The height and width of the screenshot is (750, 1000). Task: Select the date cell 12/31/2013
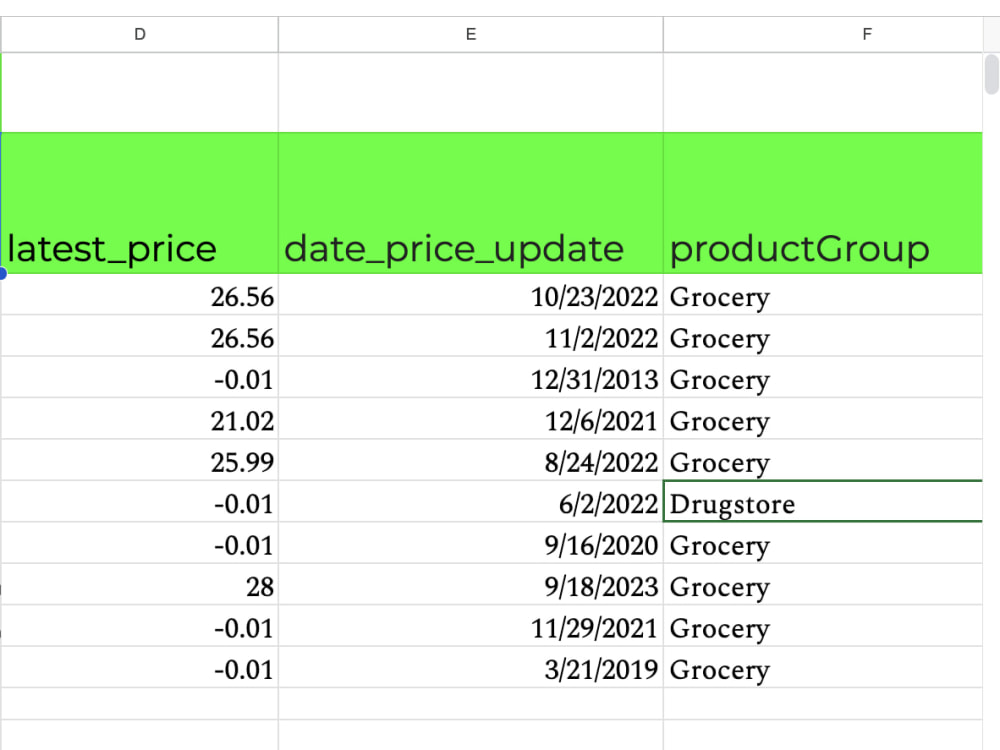pos(471,378)
